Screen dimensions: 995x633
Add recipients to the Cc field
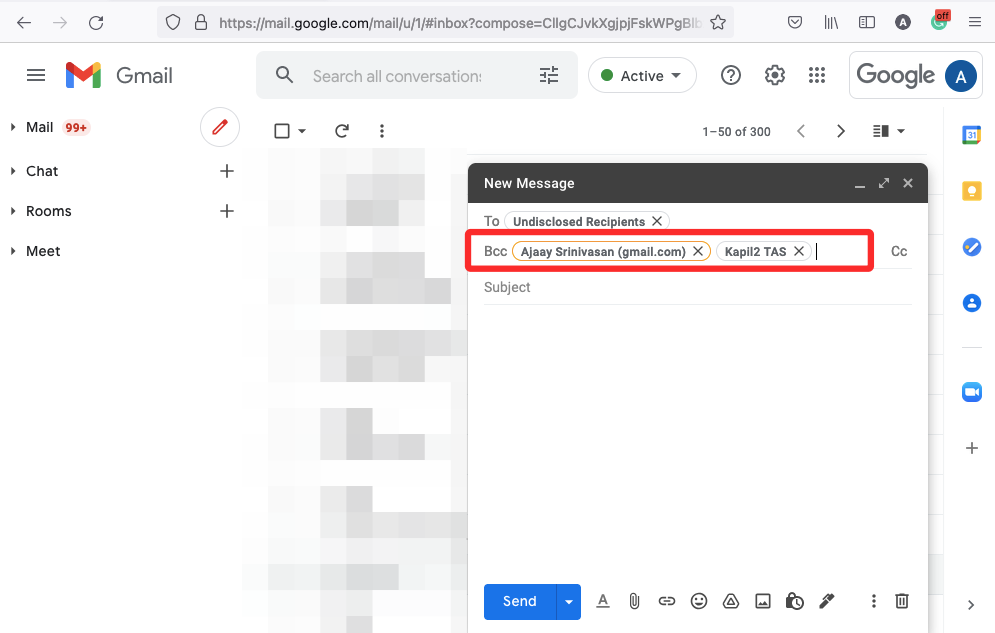click(x=898, y=251)
